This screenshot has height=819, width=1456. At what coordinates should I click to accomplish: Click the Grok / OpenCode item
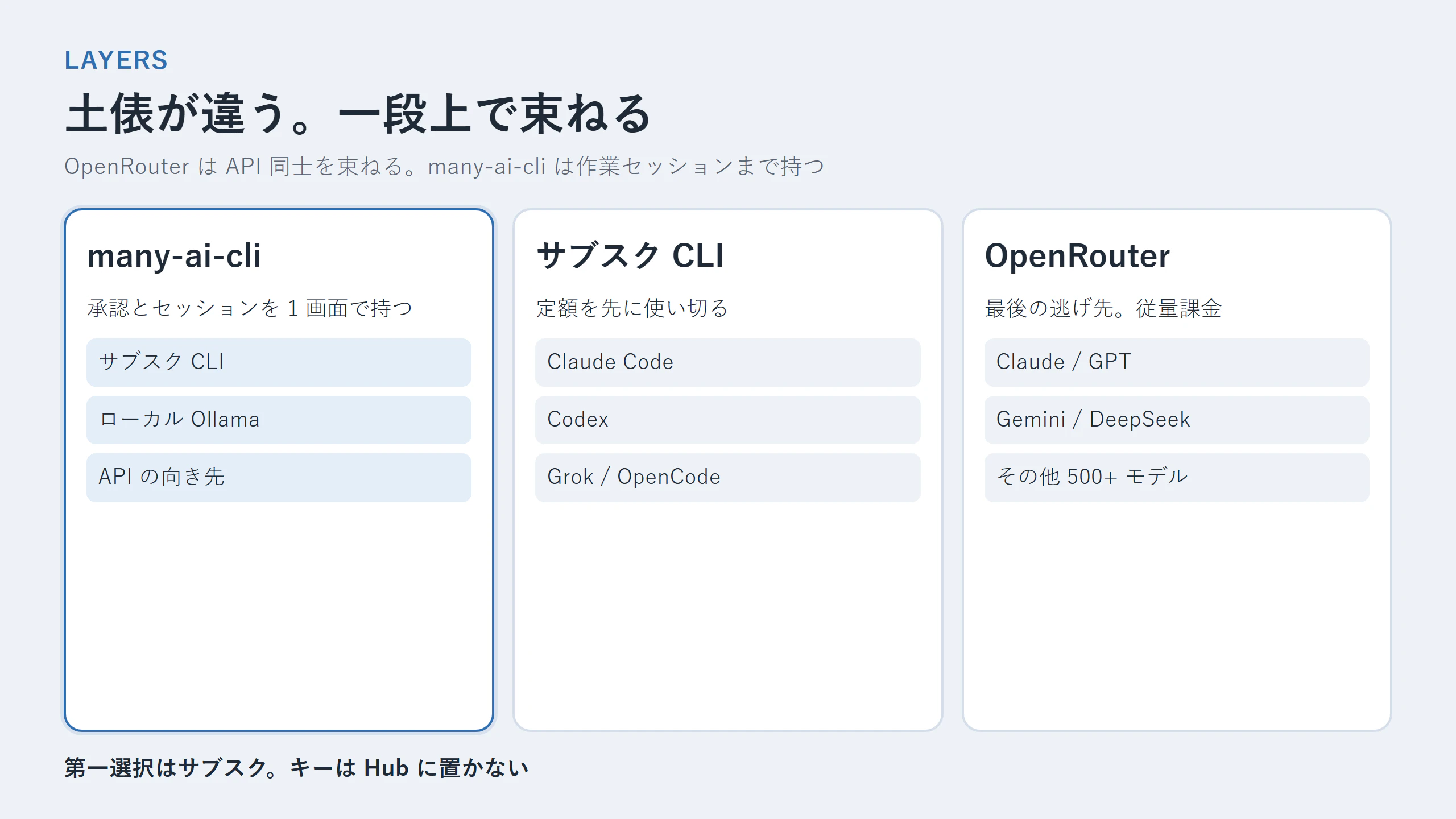click(727, 477)
